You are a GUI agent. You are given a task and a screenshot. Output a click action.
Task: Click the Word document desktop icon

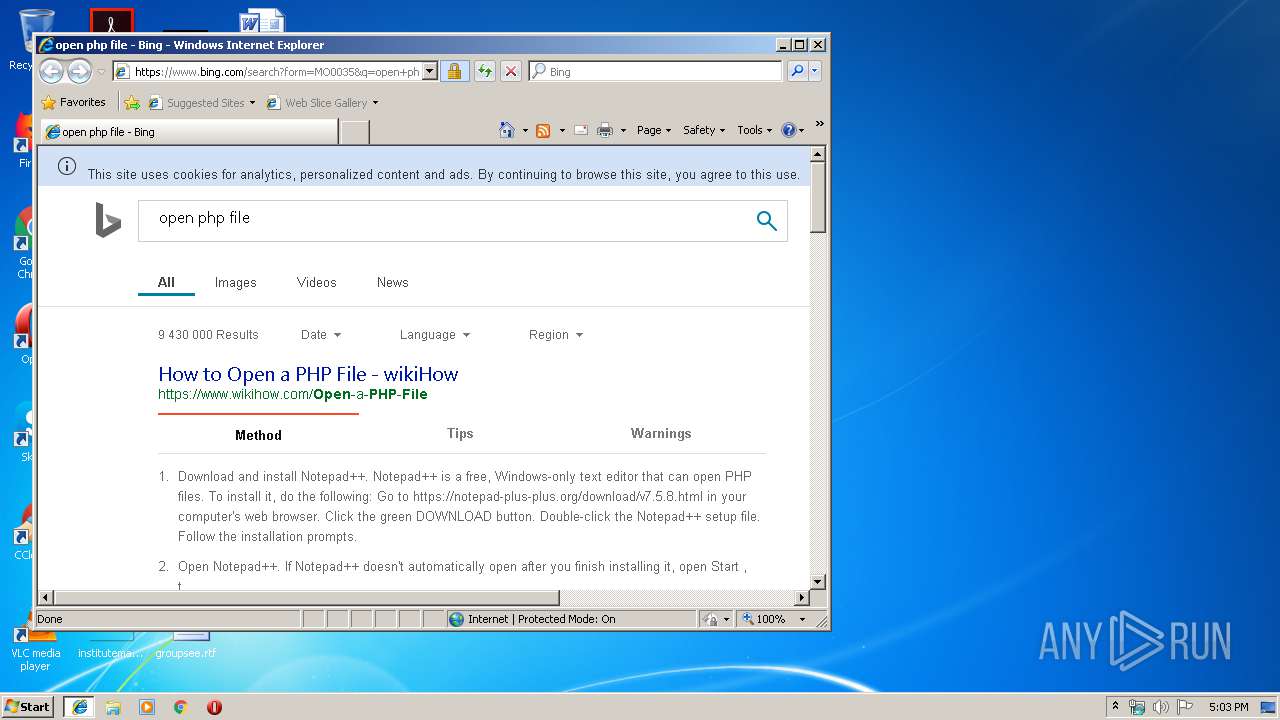(x=261, y=20)
